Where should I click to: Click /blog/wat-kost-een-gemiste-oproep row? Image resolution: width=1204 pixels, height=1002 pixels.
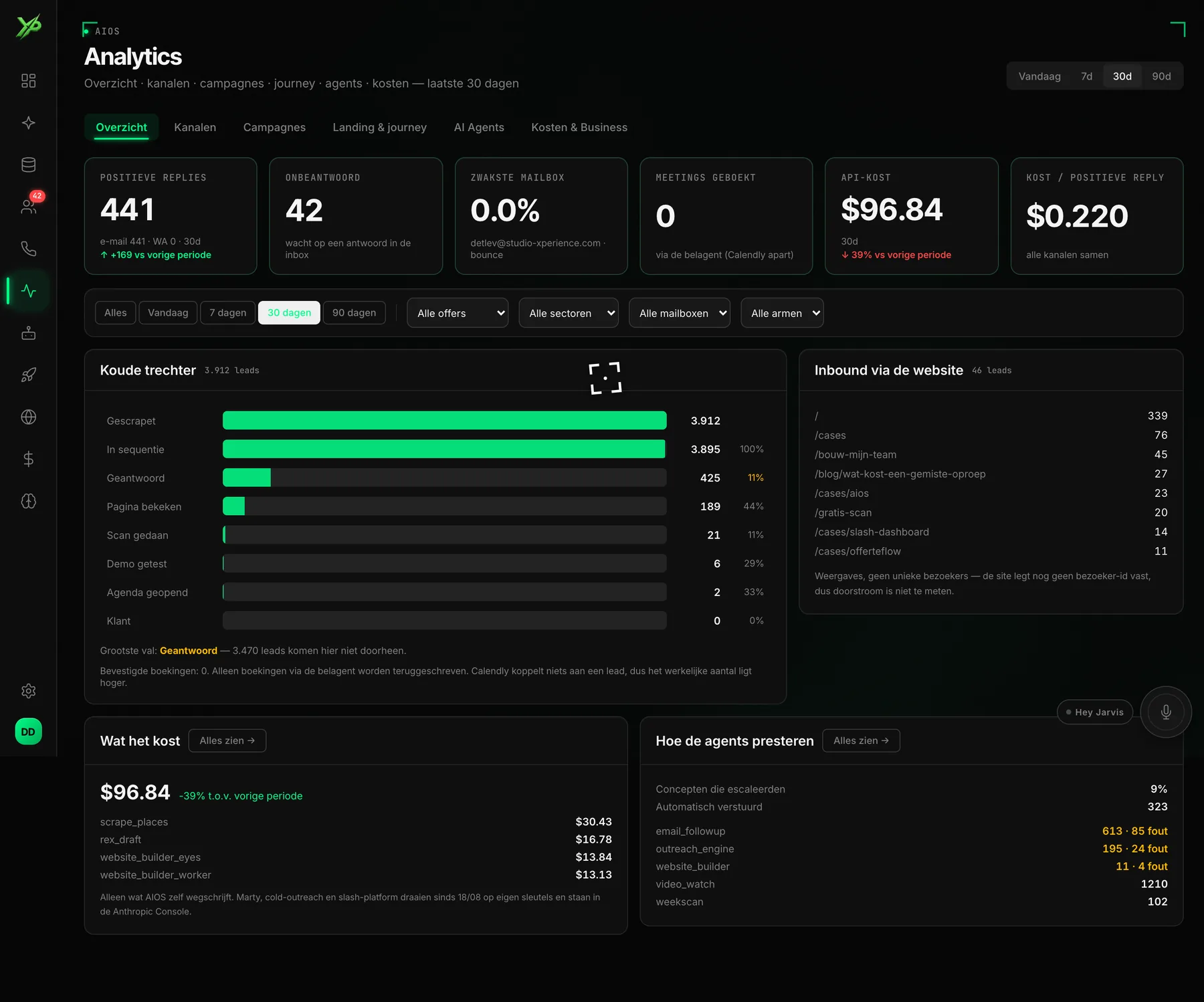point(991,474)
